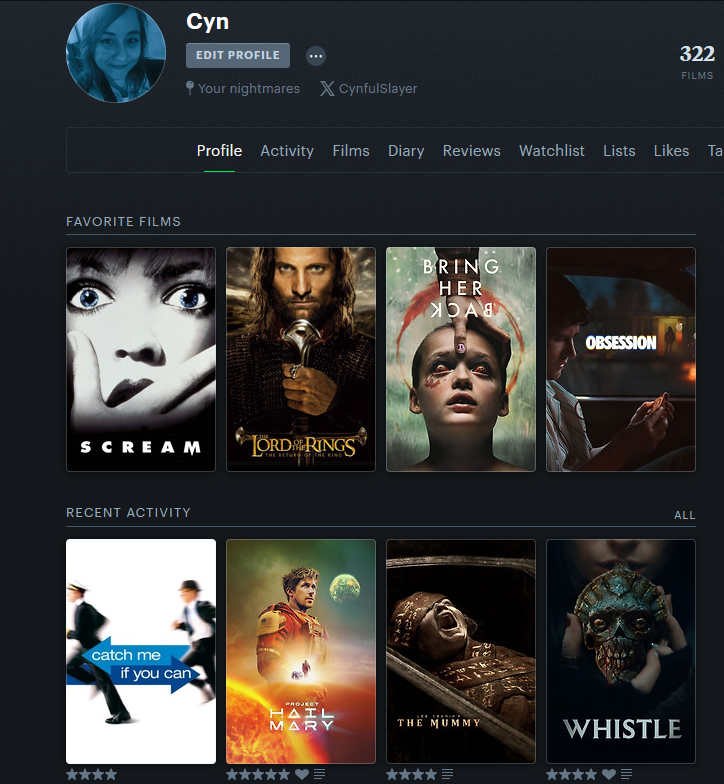Open the Reviews tab

pos(472,150)
